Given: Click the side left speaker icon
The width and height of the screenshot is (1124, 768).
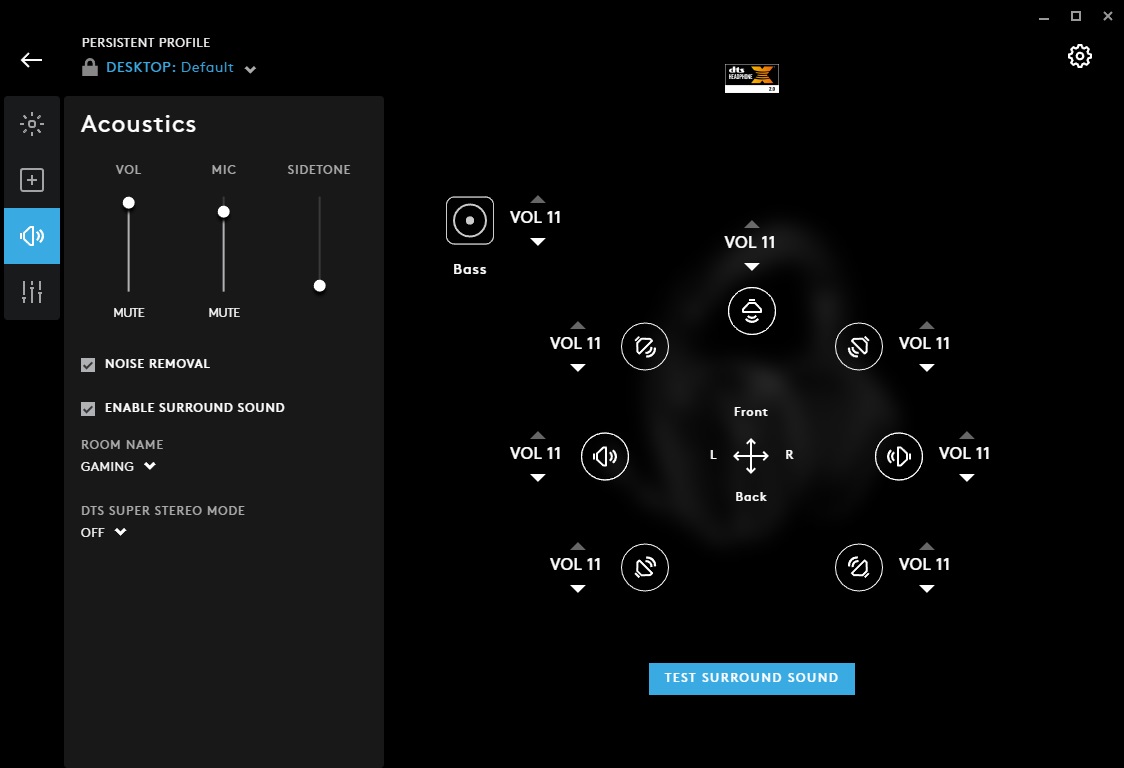Looking at the screenshot, I should pos(604,456).
